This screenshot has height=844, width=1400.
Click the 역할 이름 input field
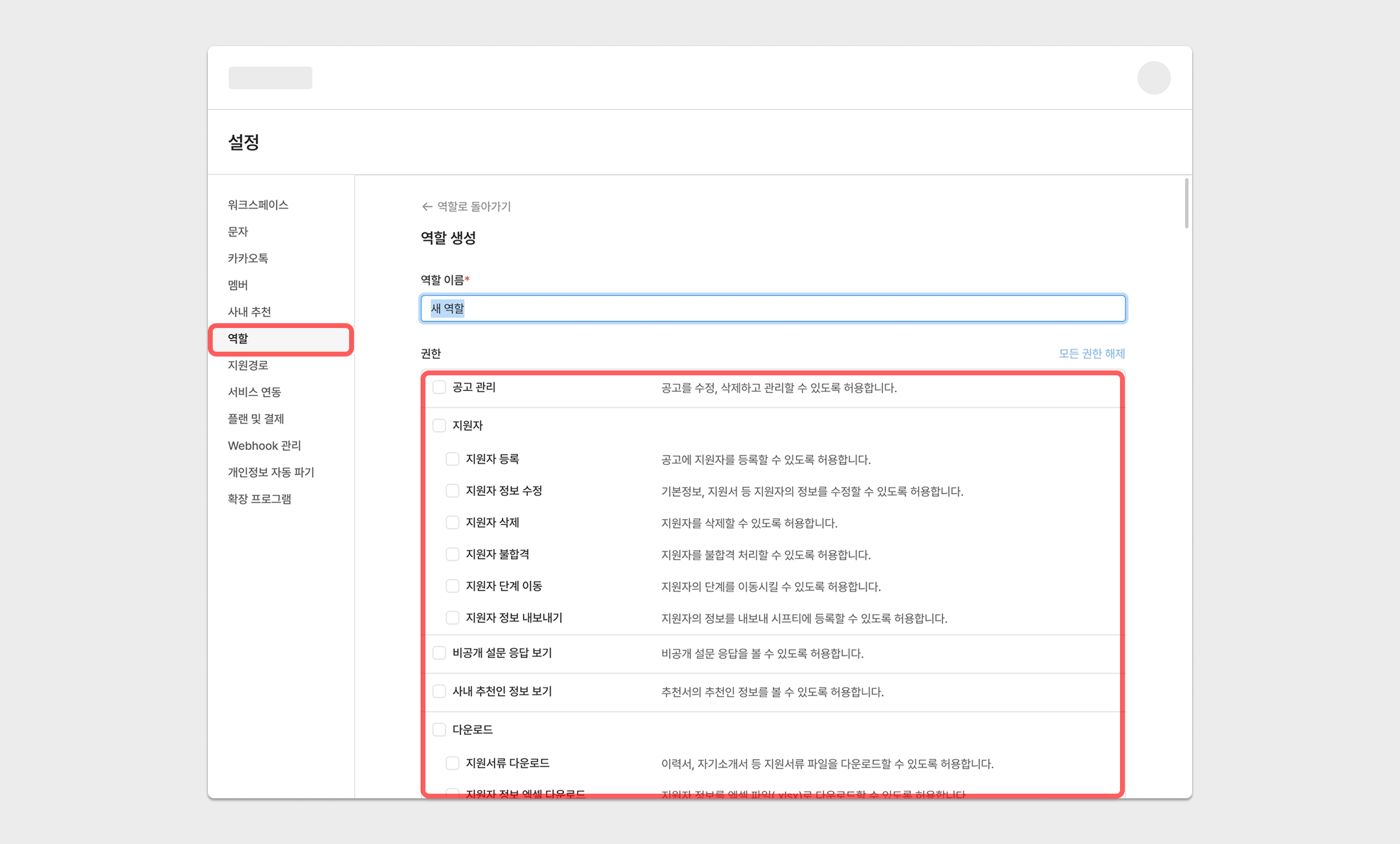point(773,309)
